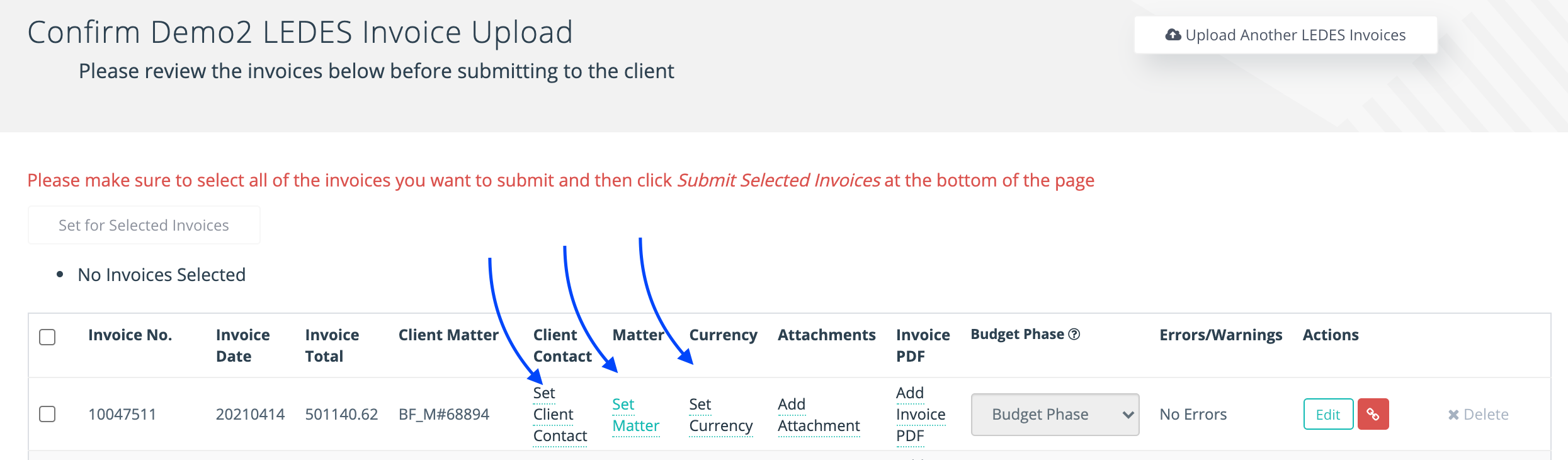
Task: Click the Delete action for the invoice
Action: click(x=1478, y=415)
